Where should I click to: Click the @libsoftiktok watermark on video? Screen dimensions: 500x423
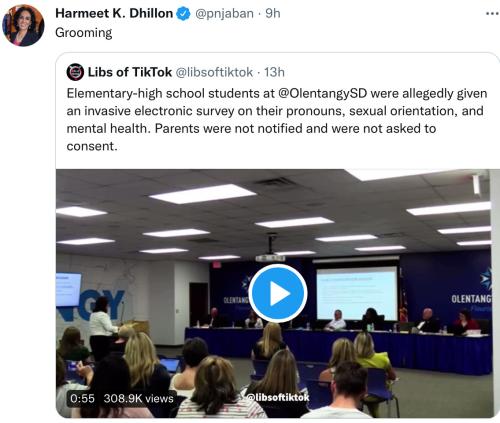point(277,397)
